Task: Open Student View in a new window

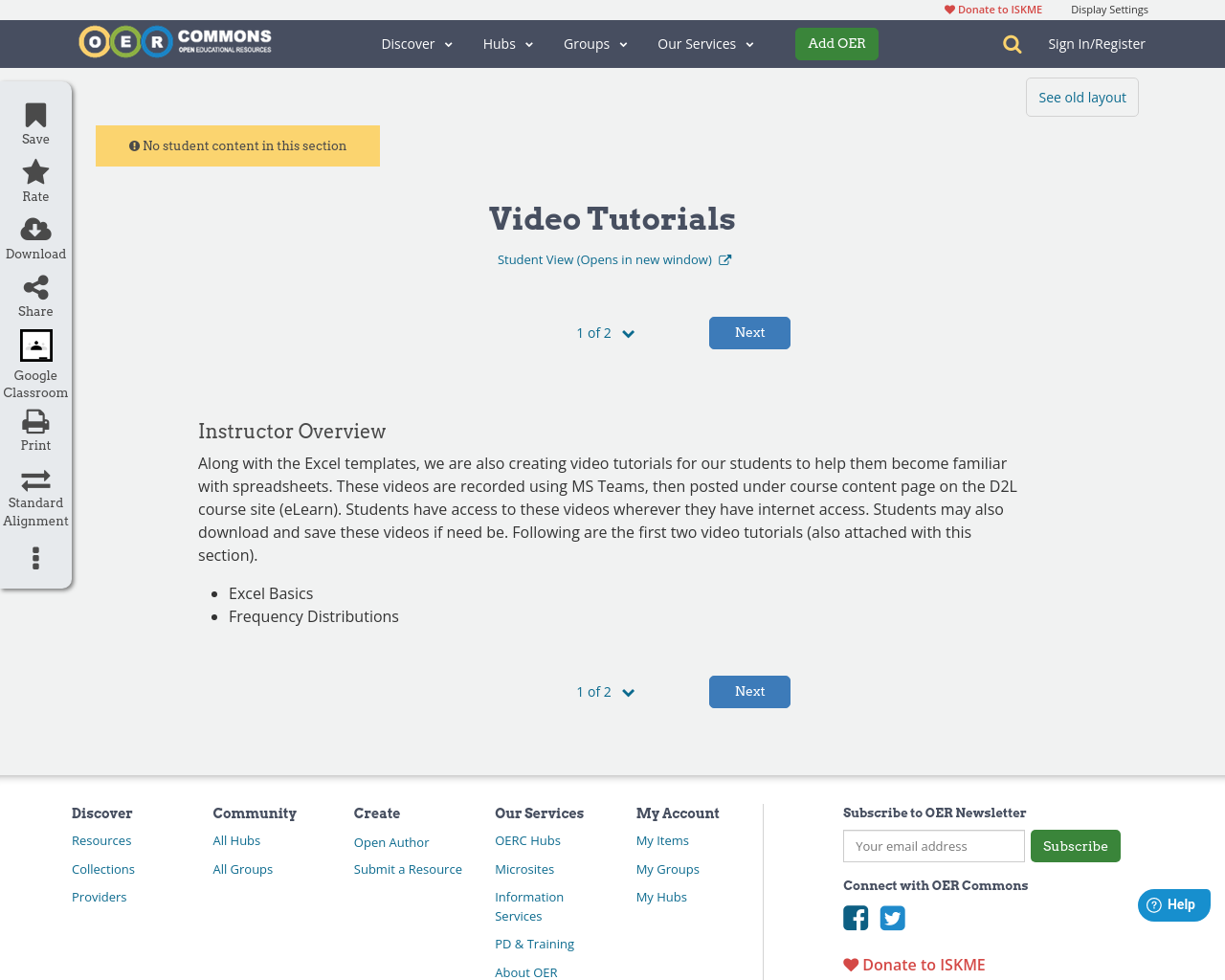Action: point(612,258)
